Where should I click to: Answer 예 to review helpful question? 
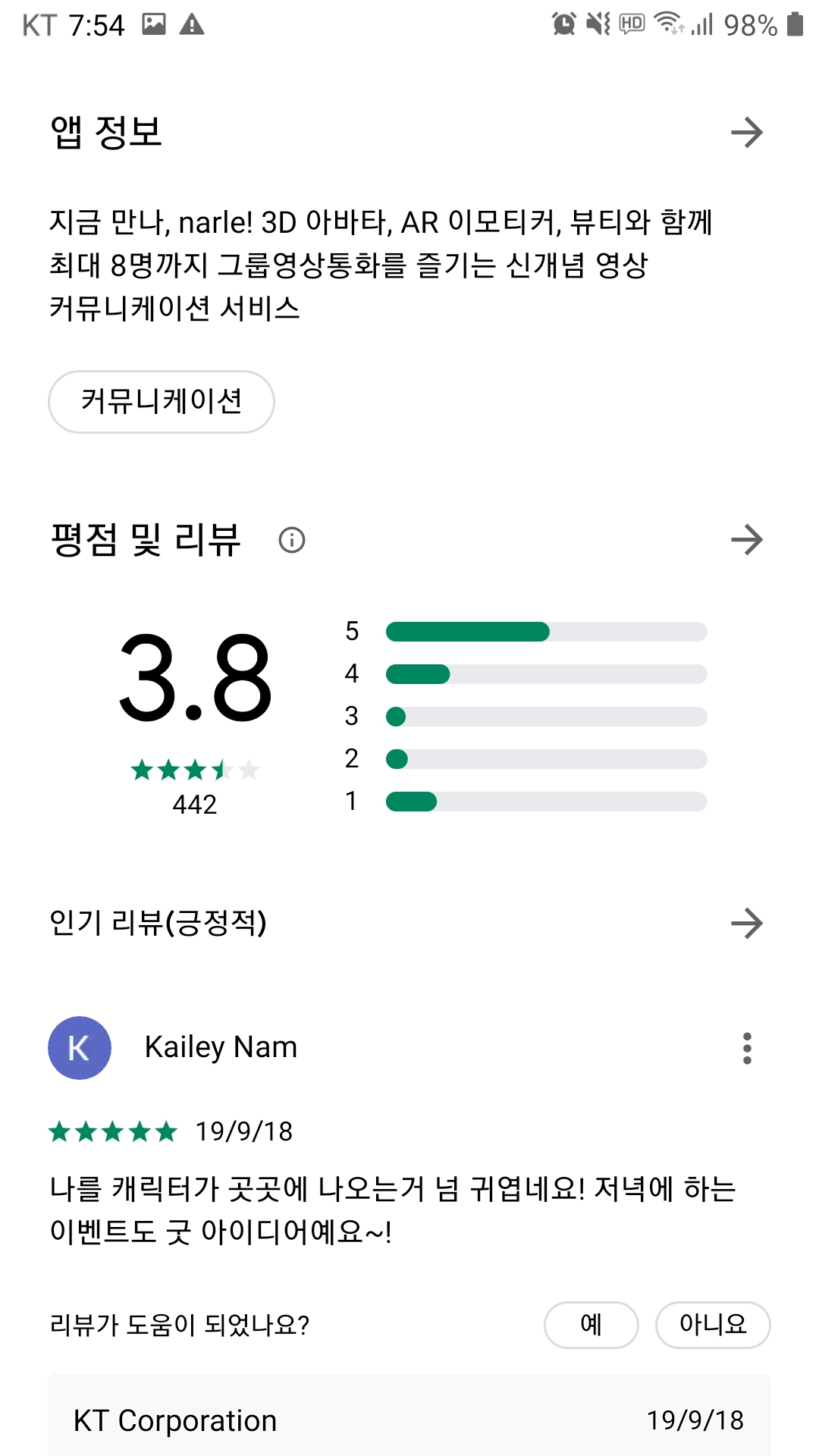pyautogui.click(x=591, y=1325)
